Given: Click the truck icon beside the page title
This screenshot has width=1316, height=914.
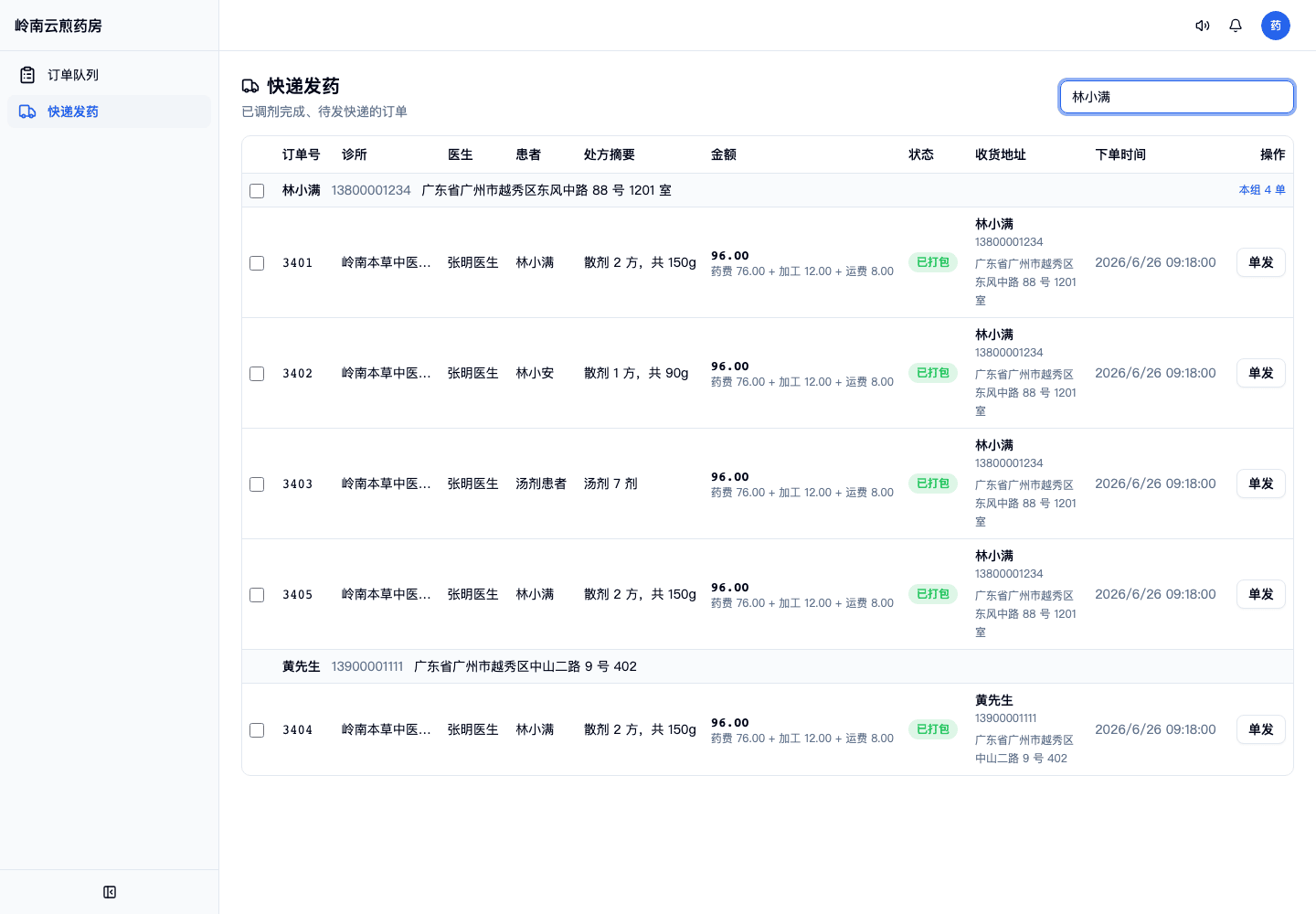Looking at the screenshot, I should [x=250, y=86].
